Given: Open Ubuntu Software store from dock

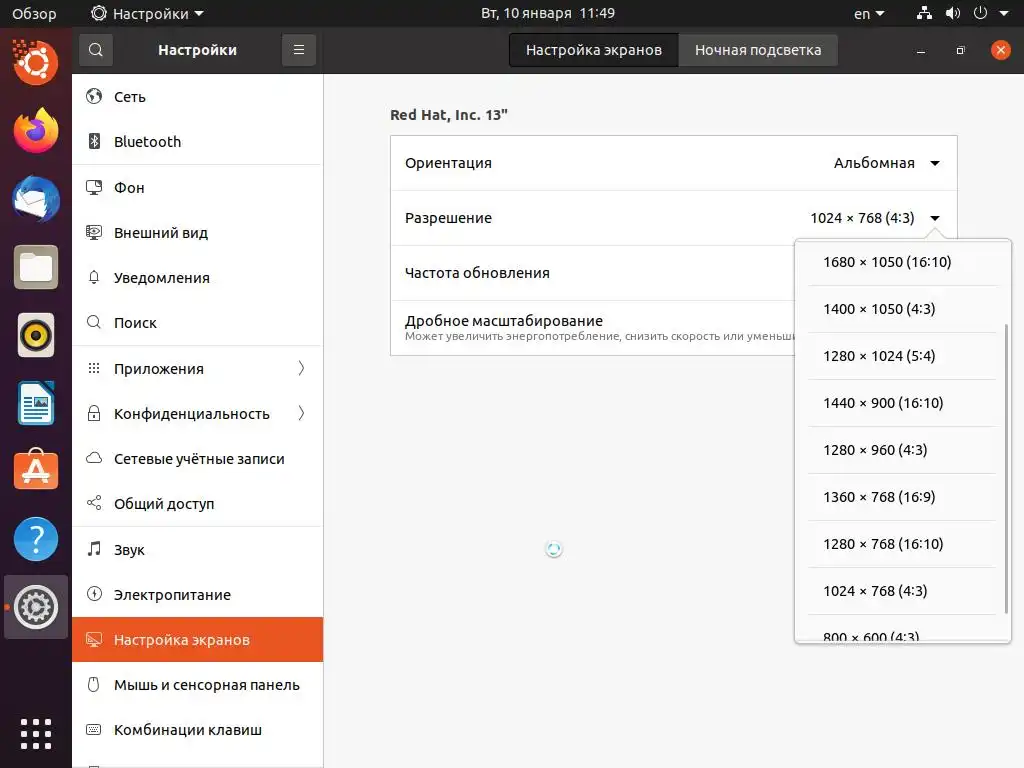Looking at the screenshot, I should pos(36,471).
